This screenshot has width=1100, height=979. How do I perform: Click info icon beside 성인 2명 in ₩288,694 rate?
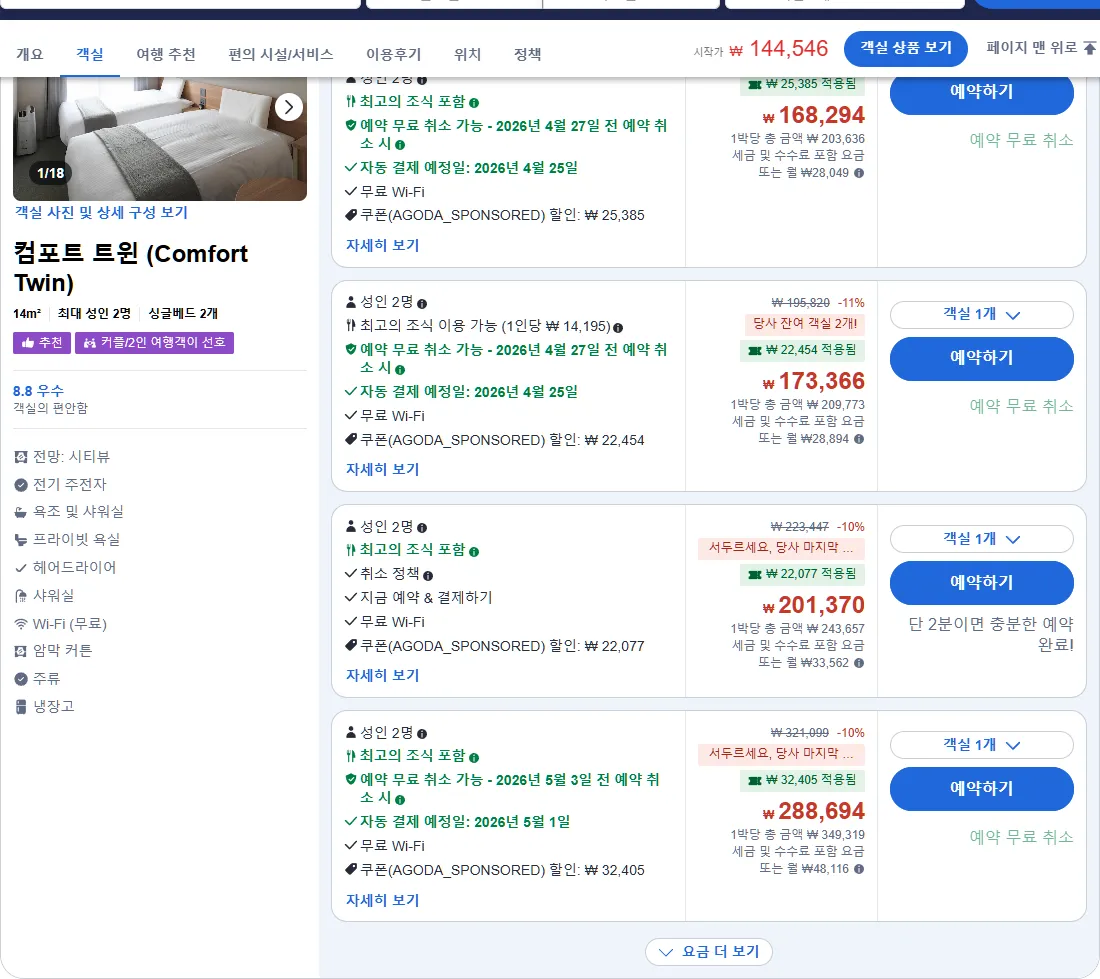pyautogui.click(x=422, y=734)
